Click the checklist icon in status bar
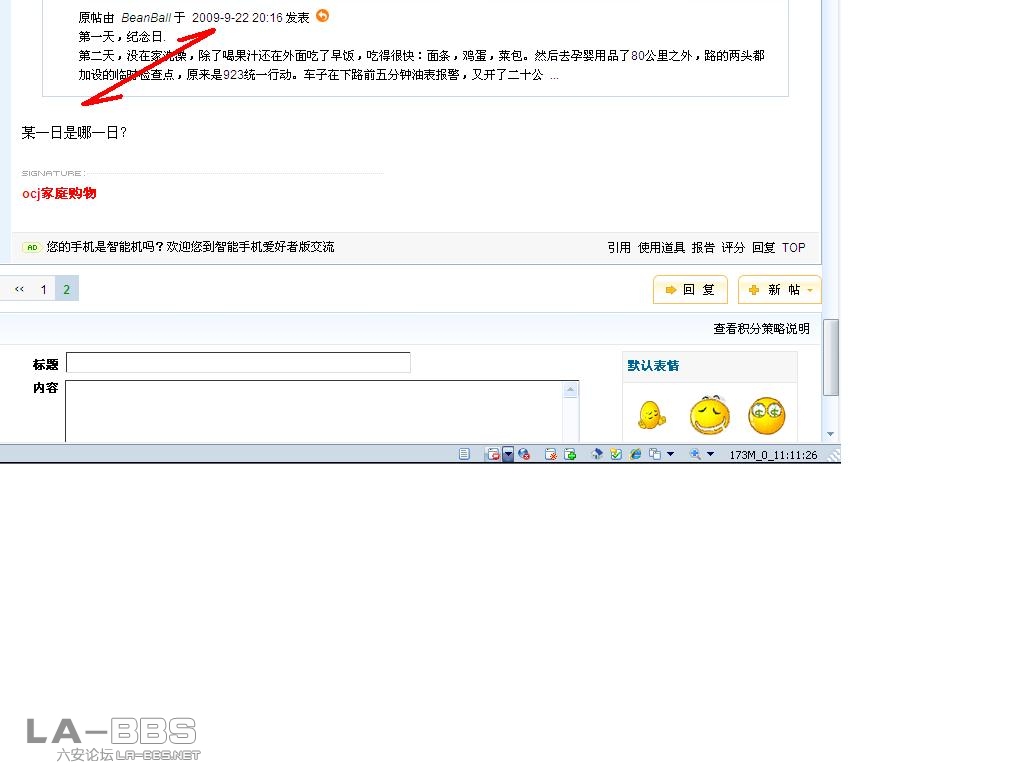Screen dimensions: 1024x768 616,454
